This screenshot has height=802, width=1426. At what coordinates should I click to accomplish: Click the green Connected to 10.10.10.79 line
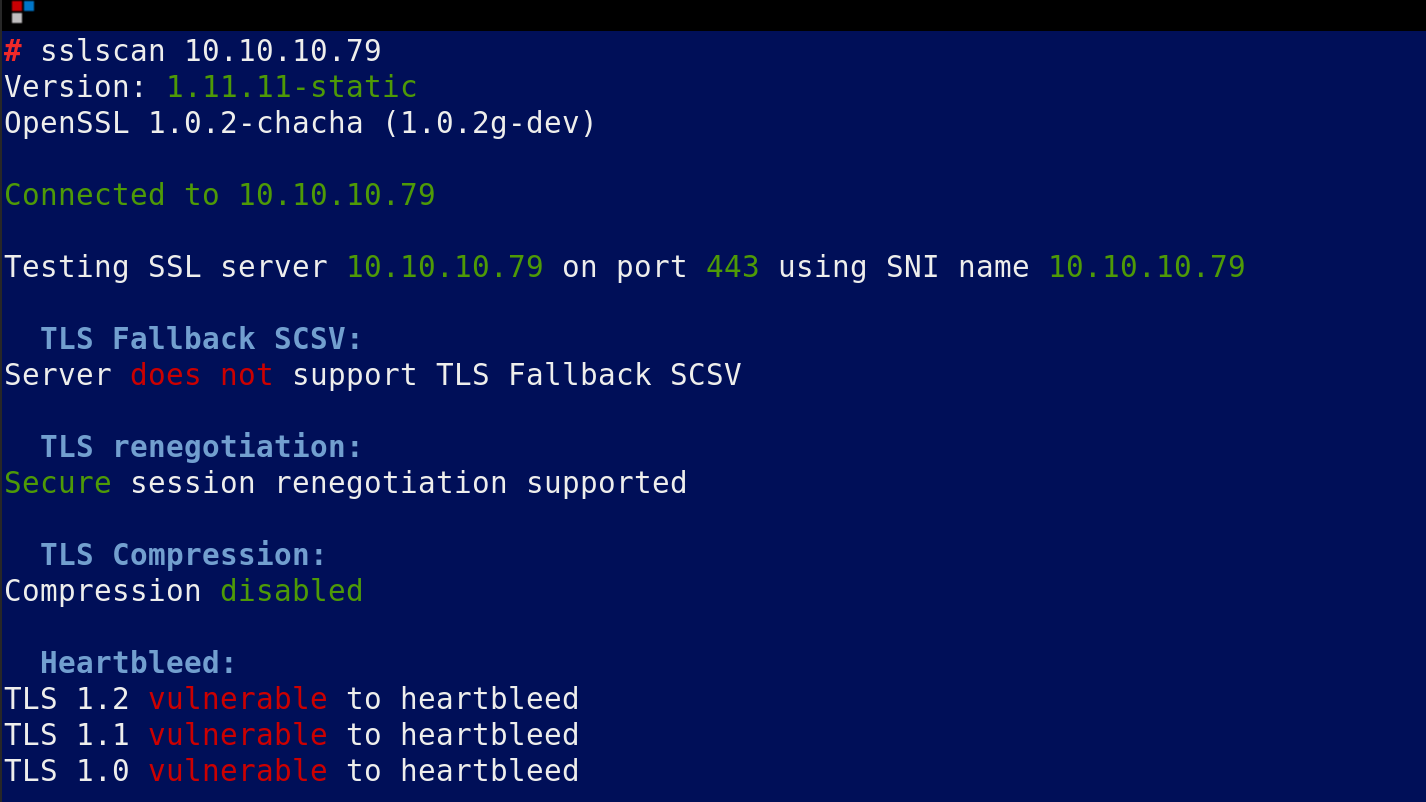220,195
